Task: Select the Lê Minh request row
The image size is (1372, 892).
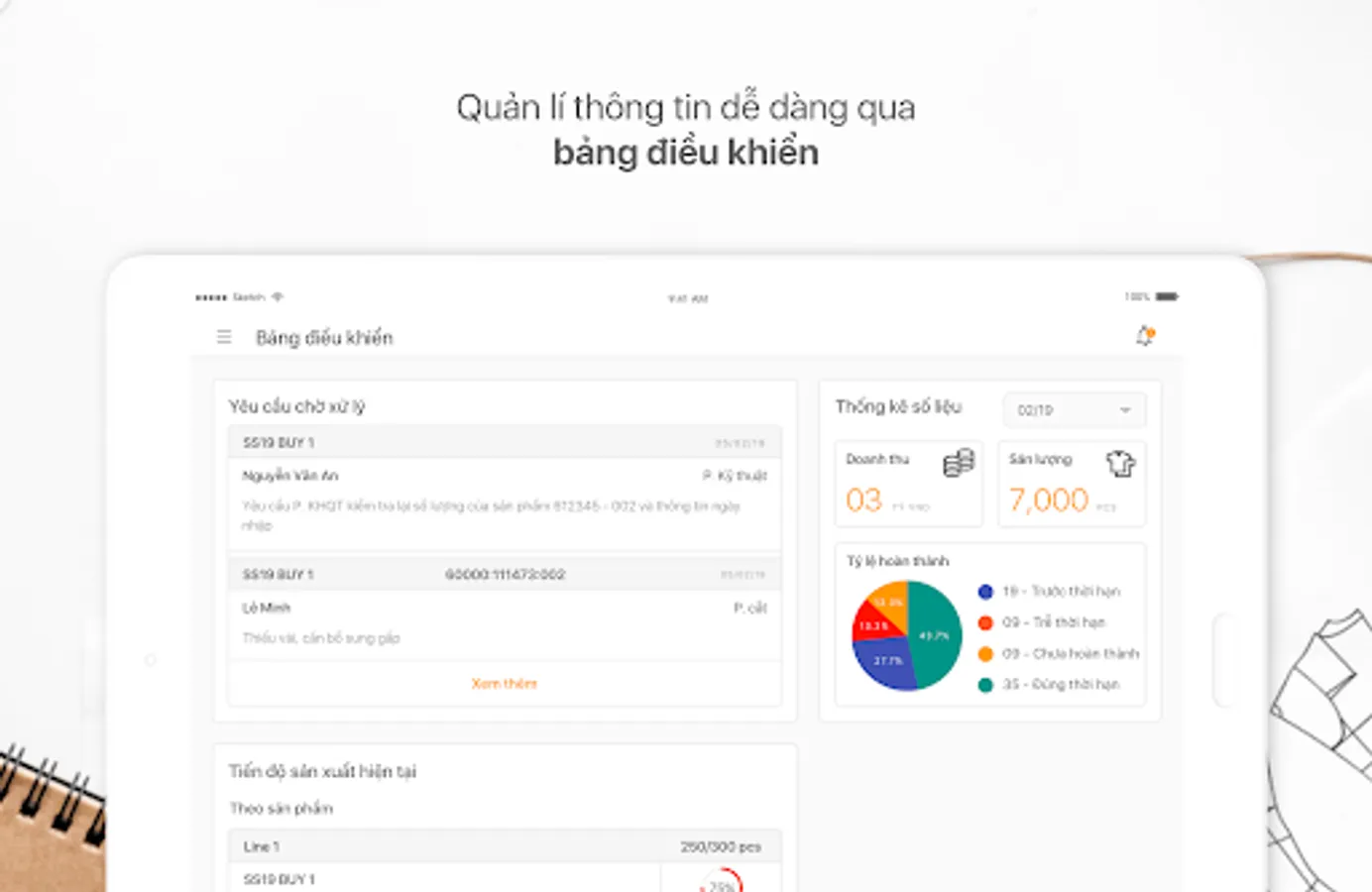Action: click(505, 624)
